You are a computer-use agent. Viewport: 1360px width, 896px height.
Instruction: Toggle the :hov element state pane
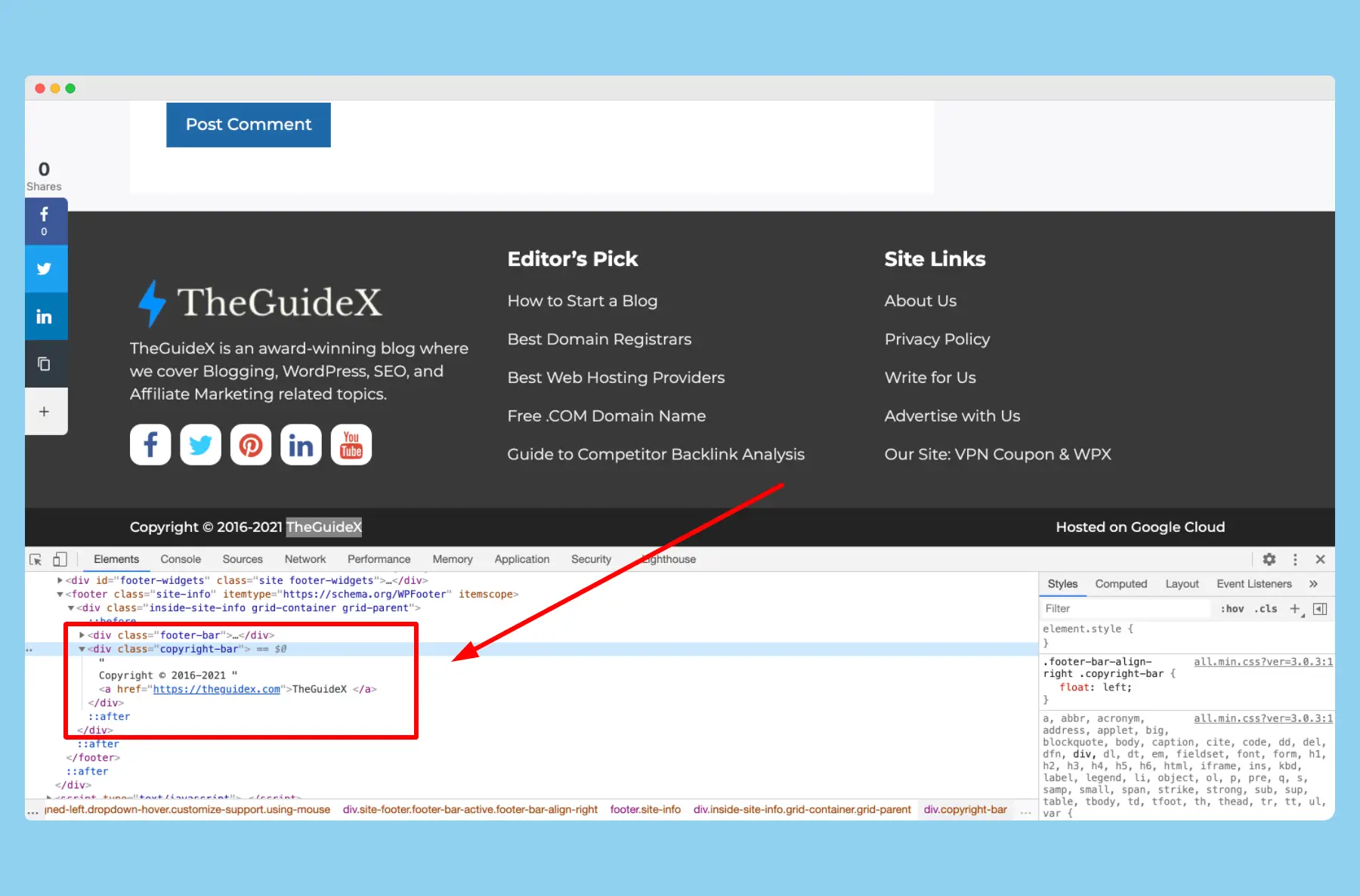point(1232,608)
